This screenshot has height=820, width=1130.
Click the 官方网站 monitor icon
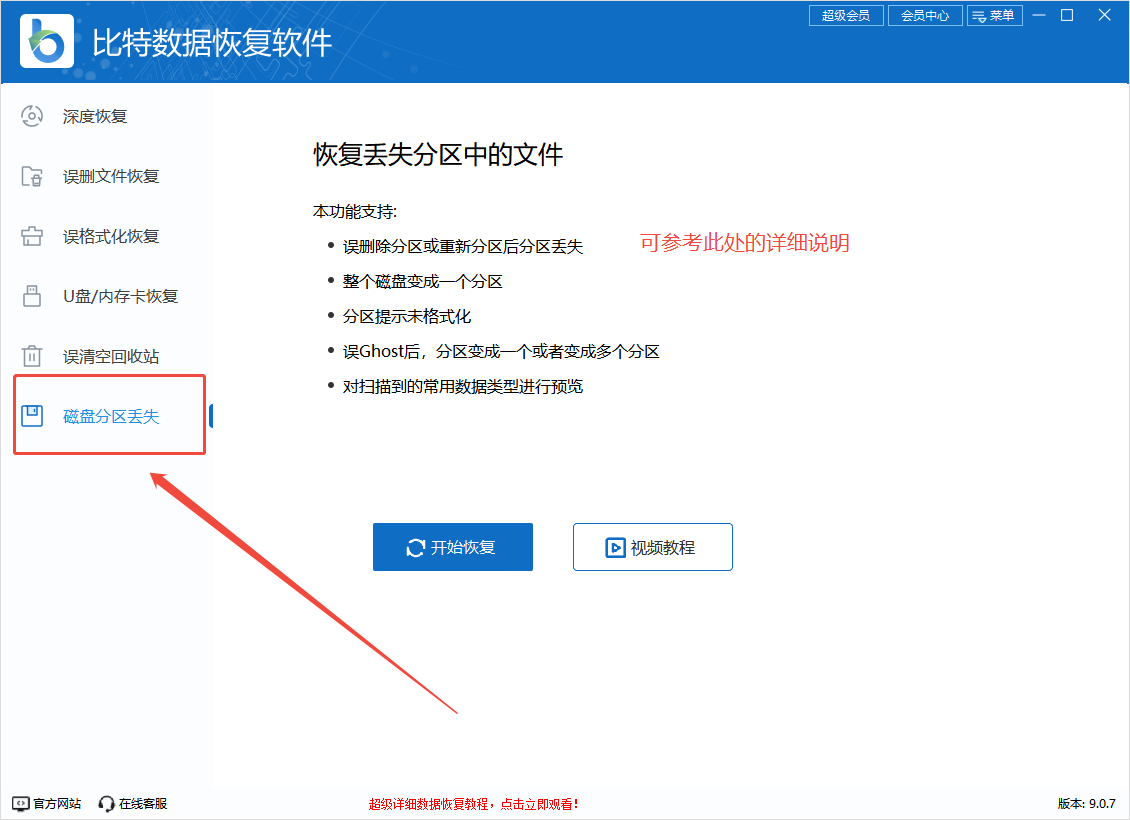click(21, 803)
